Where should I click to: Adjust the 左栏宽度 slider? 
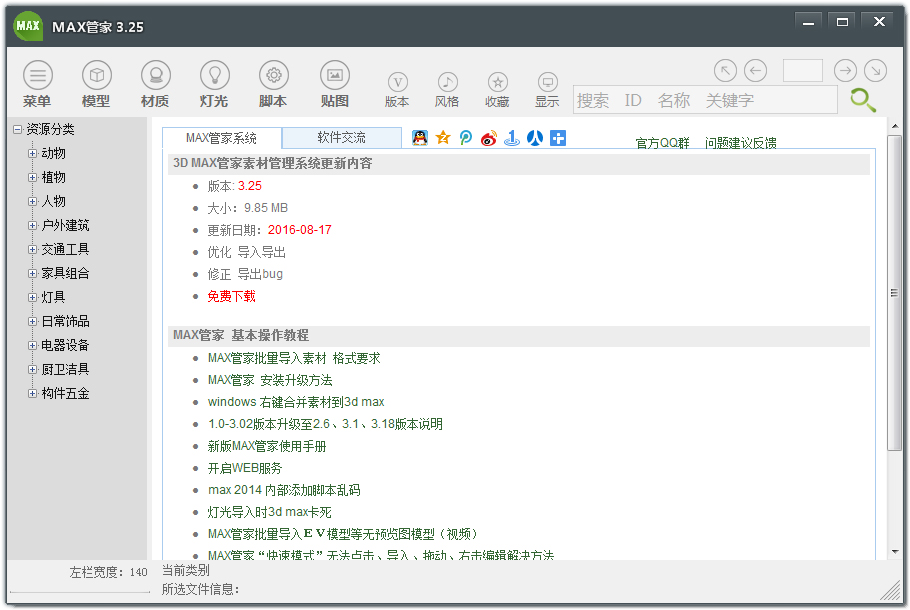(80, 591)
